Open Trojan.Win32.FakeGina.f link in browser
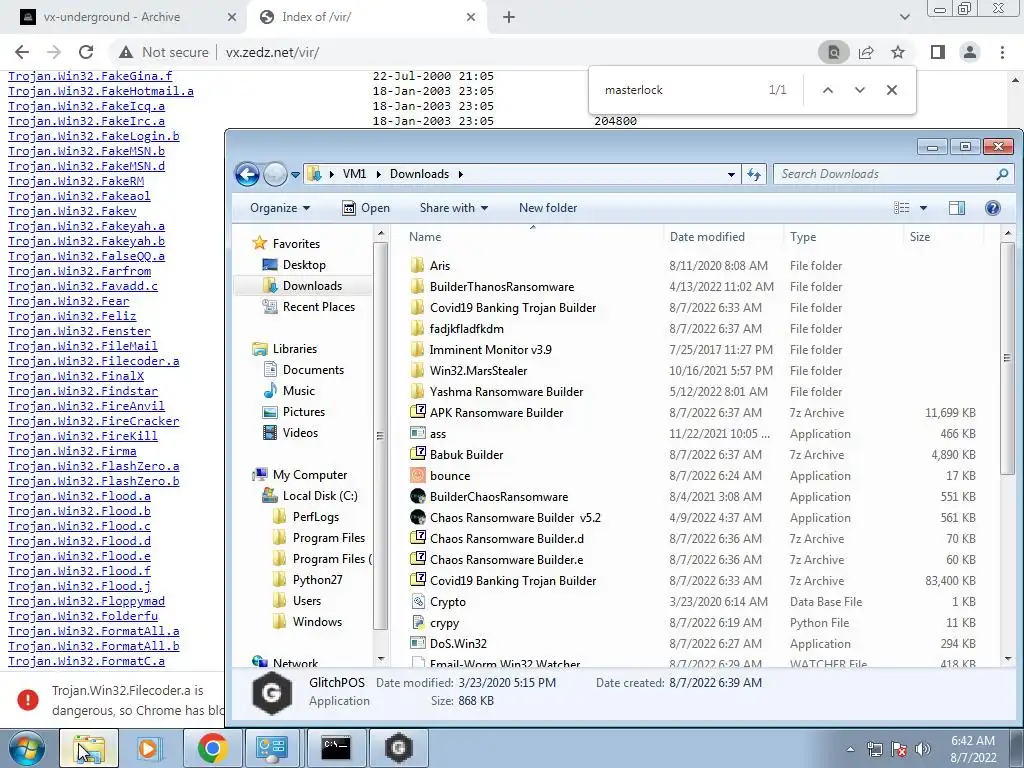Viewport: 1024px width, 768px height. tap(90, 76)
